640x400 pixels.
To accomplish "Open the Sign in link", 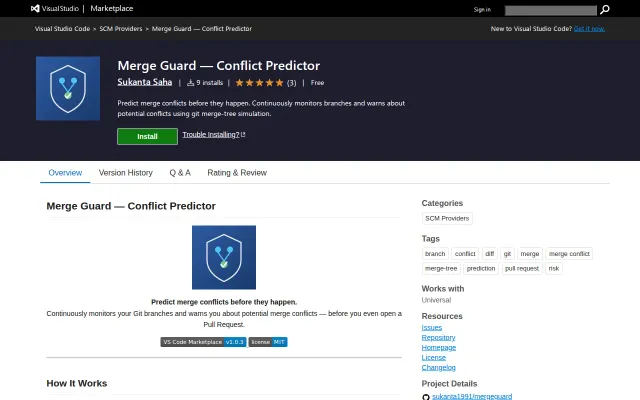I will tap(482, 9).
